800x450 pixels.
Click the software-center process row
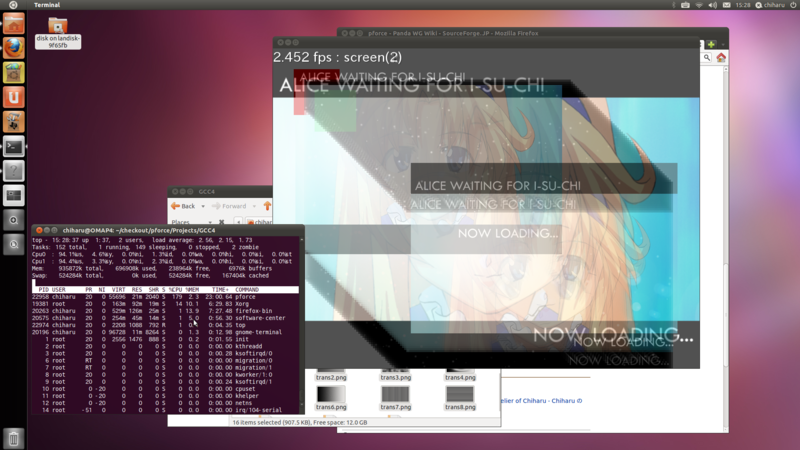(166, 318)
